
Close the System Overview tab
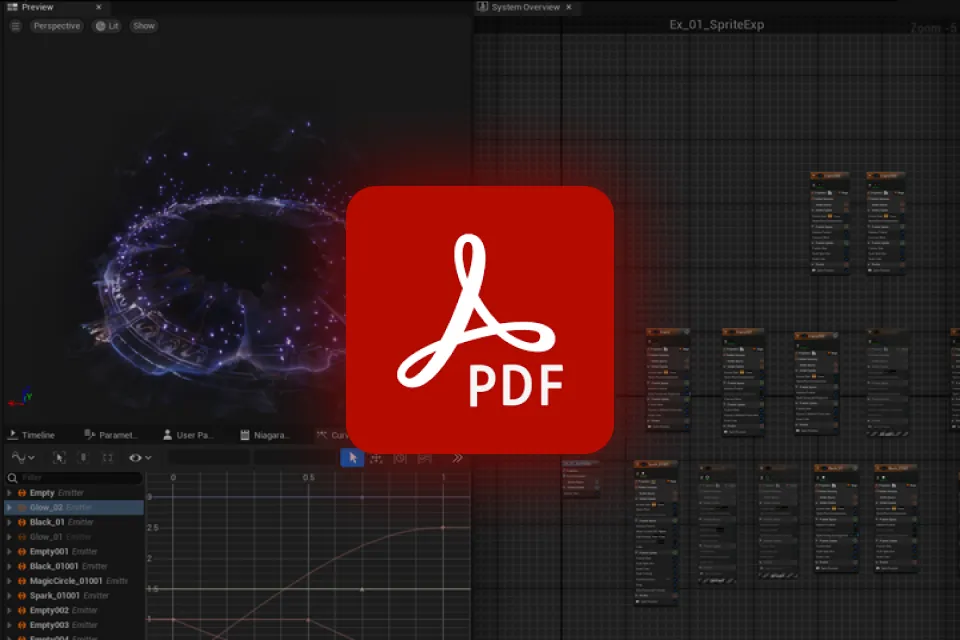tap(569, 7)
